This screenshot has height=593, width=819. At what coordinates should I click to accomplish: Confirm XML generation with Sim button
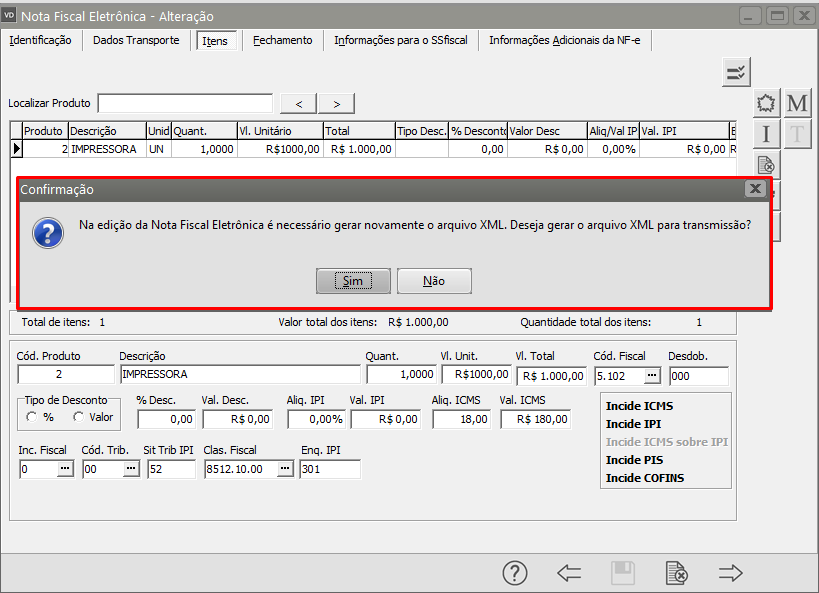(353, 281)
